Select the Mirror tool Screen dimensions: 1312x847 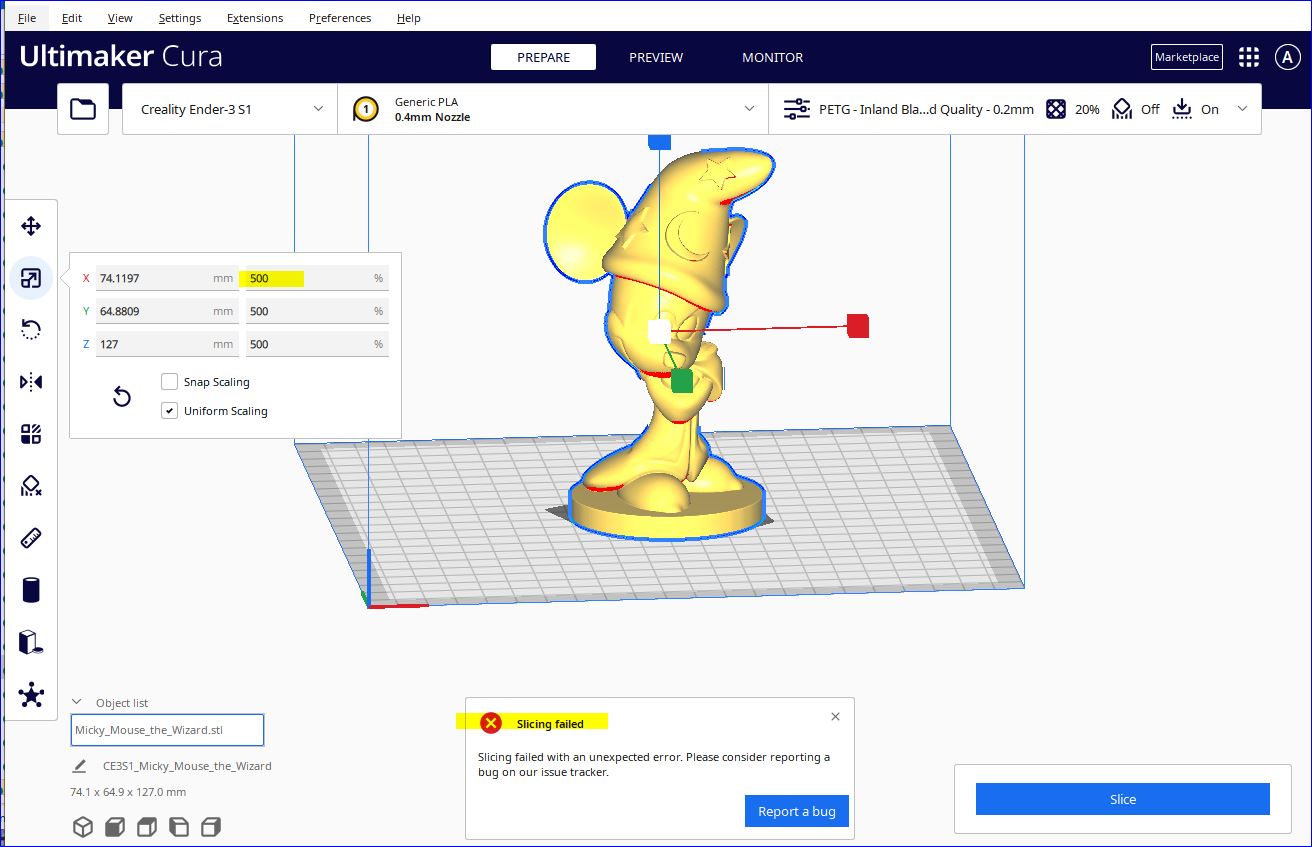31,381
